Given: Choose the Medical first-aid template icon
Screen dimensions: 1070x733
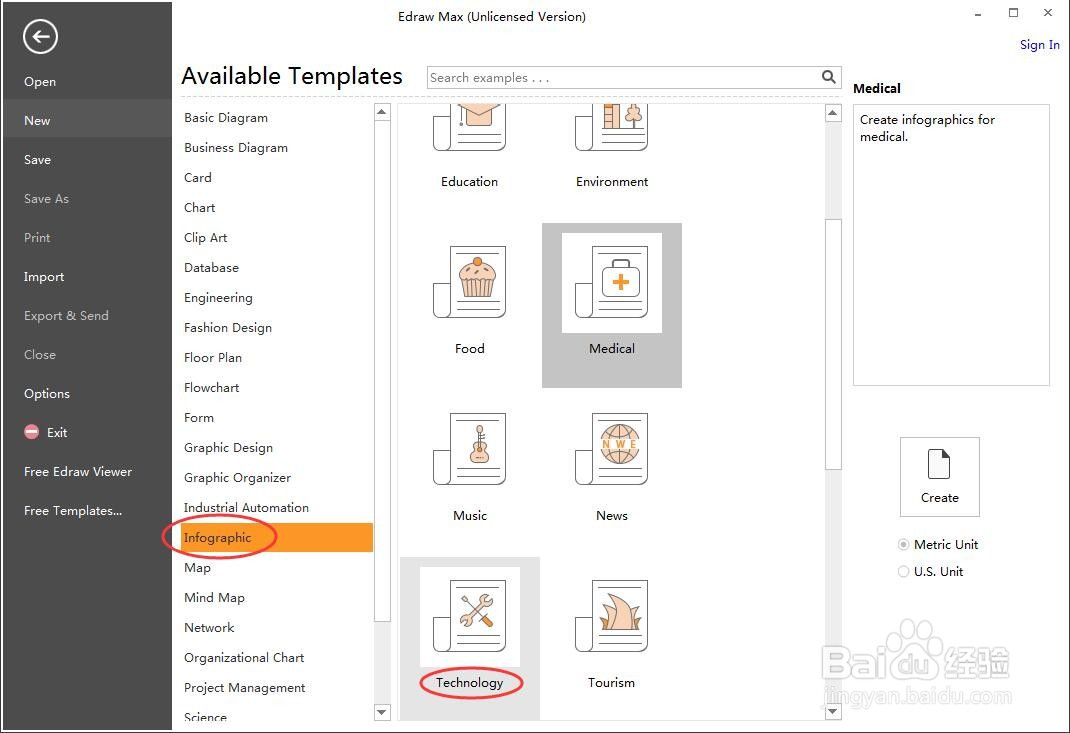Looking at the screenshot, I should click(x=611, y=282).
